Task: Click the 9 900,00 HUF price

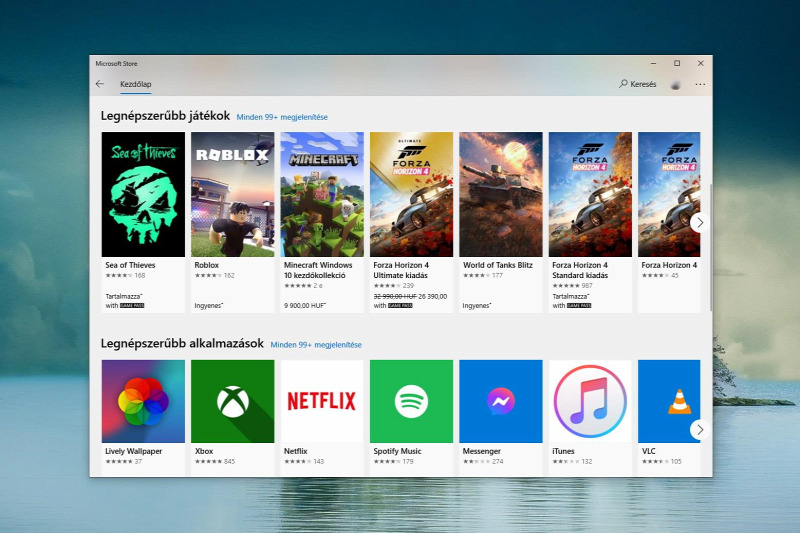Action: [x=305, y=306]
